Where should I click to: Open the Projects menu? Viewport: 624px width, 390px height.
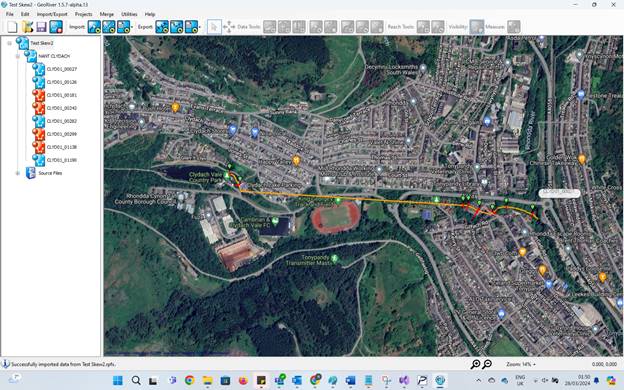(84, 14)
